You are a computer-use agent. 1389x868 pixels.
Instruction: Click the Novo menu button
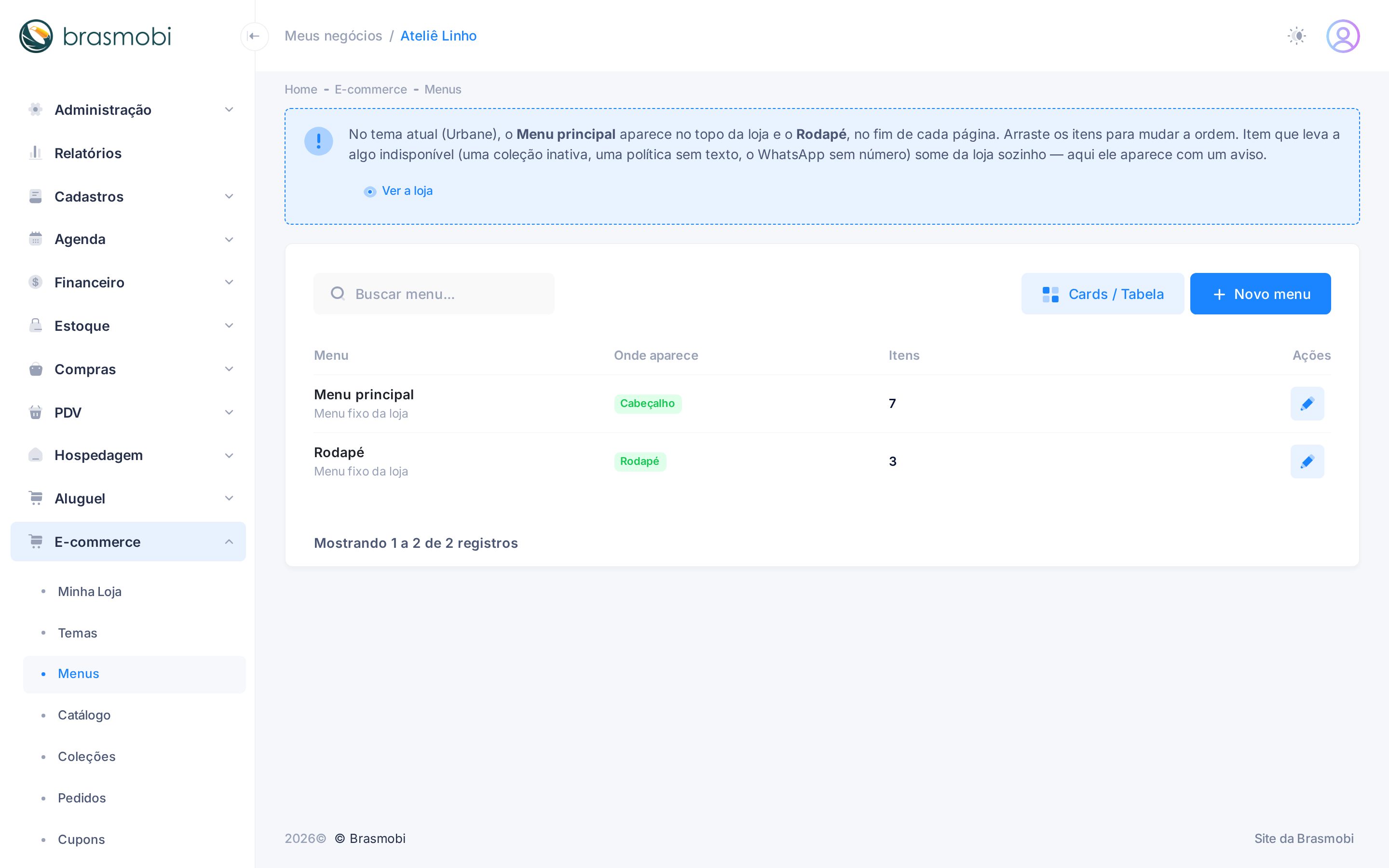click(x=1260, y=294)
